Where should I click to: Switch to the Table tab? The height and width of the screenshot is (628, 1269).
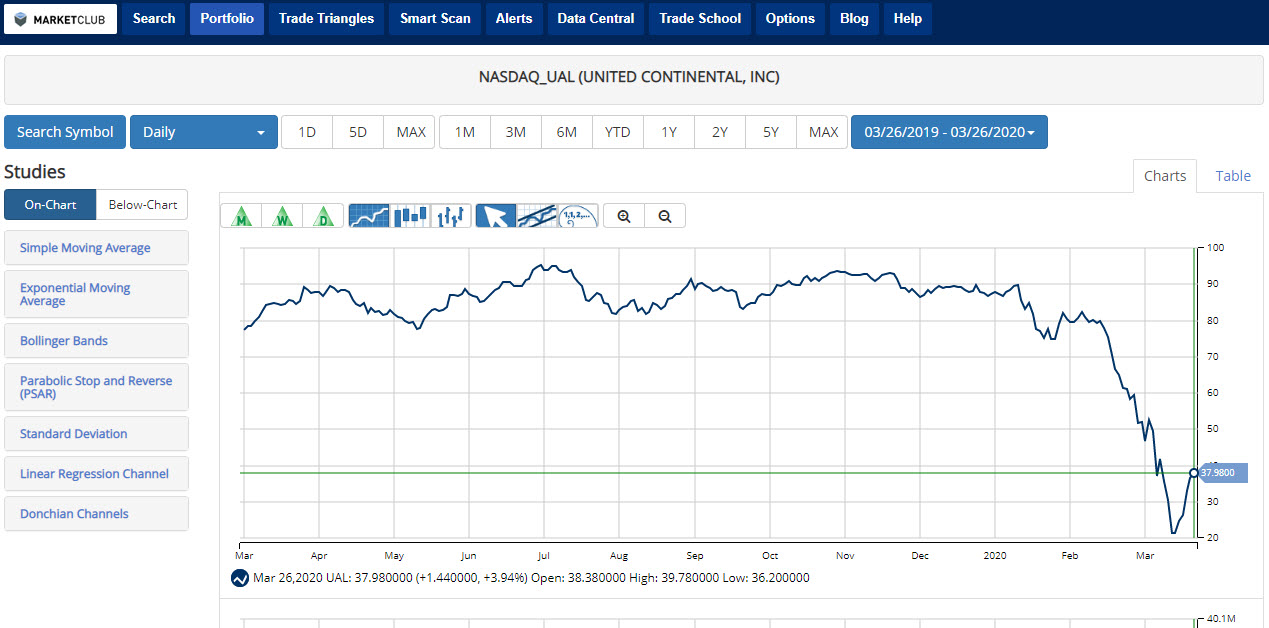coord(1233,176)
